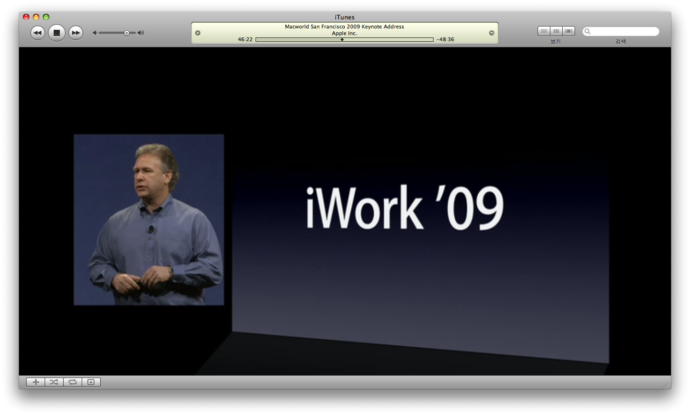Click the playback progress bar
This screenshot has width=690, height=415.
(344, 40)
